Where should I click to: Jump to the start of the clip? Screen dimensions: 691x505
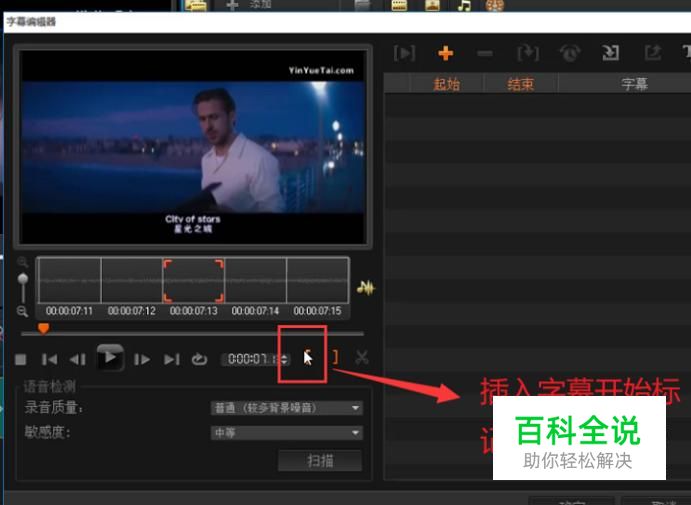click(49, 360)
